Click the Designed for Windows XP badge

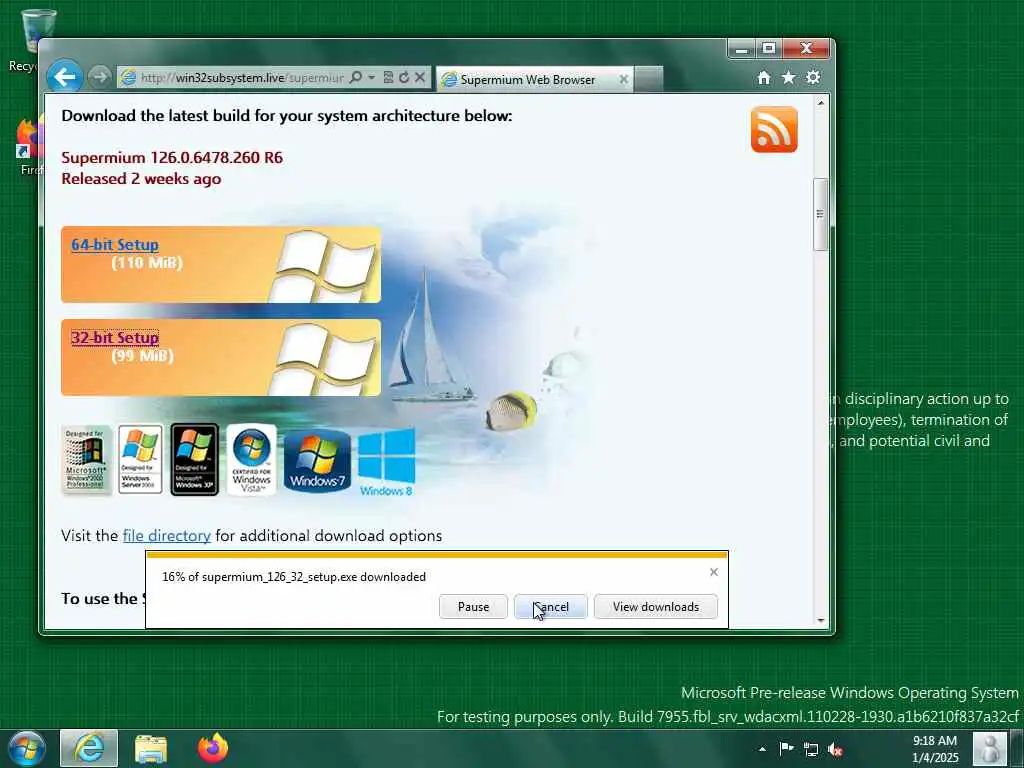click(x=195, y=460)
